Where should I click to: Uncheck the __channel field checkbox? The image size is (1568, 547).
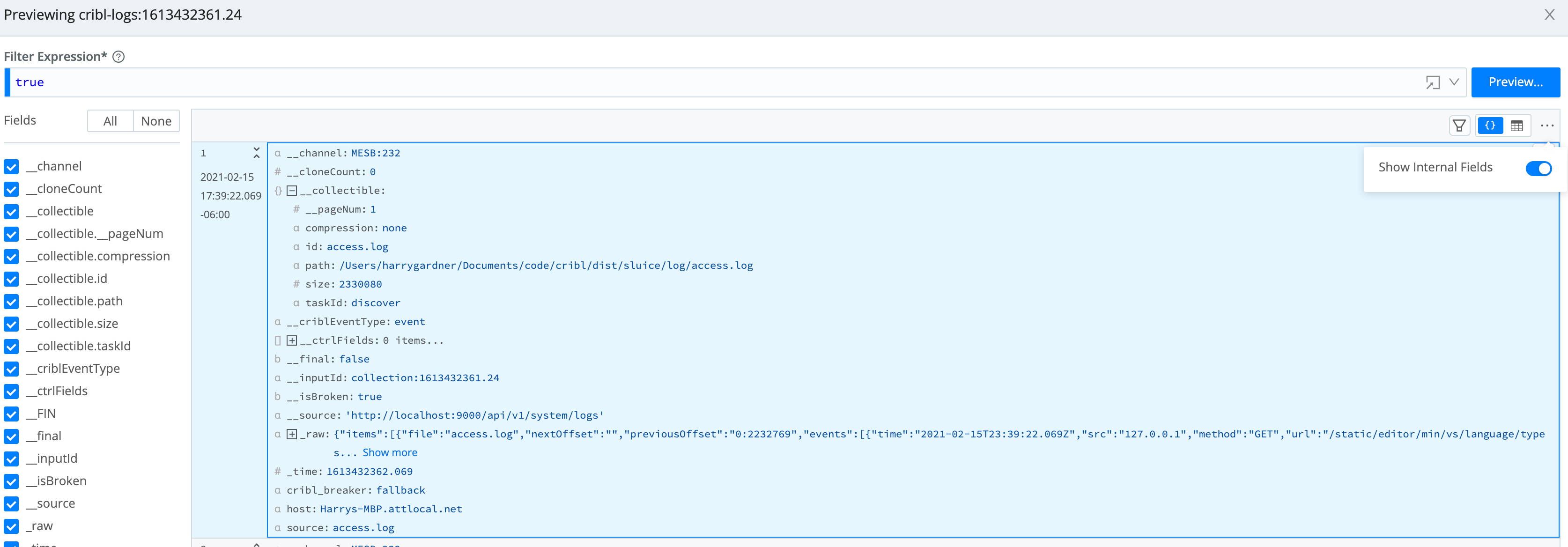(x=11, y=166)
